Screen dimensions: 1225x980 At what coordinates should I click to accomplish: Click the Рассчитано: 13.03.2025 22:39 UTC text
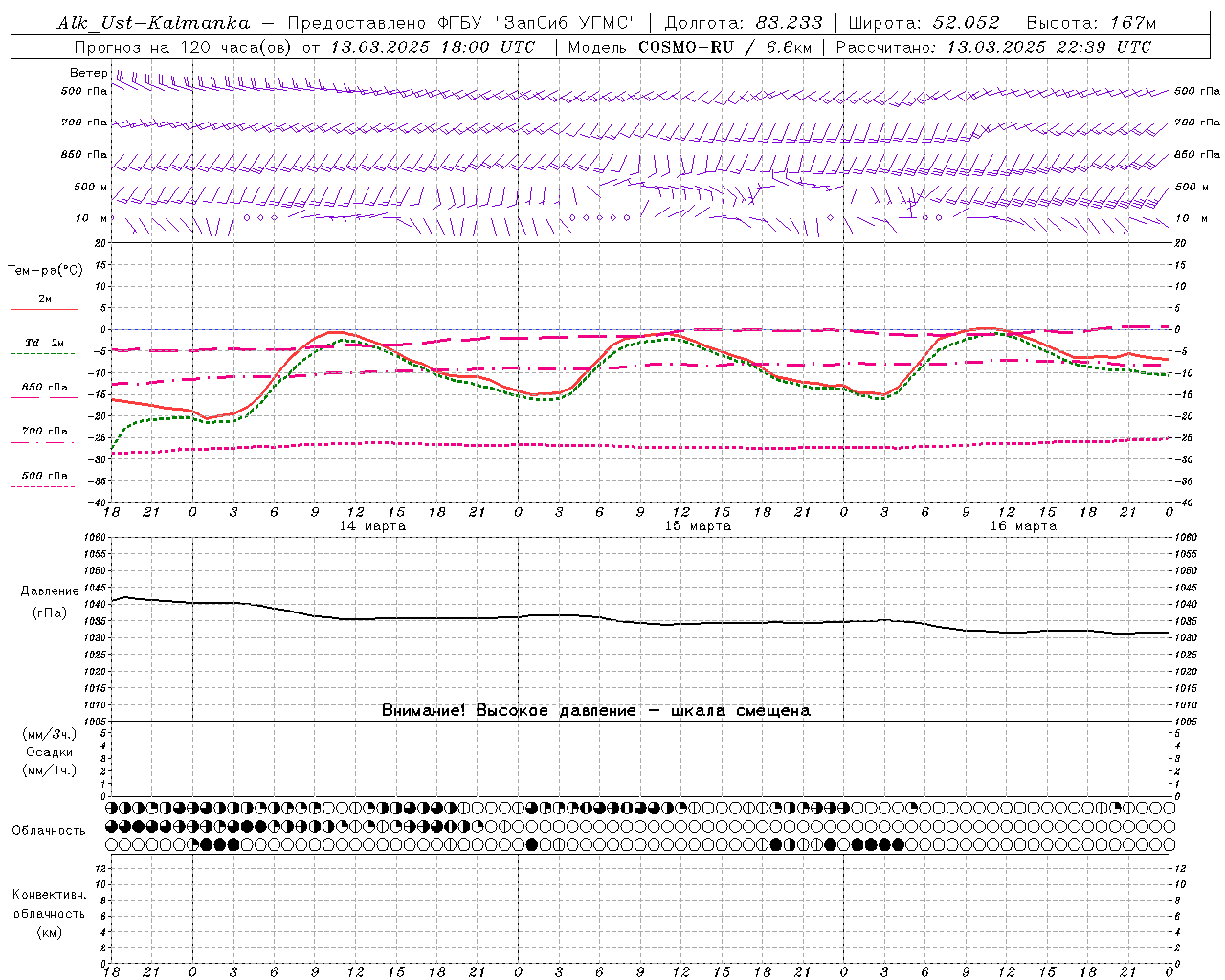click(x=993, y=47)
